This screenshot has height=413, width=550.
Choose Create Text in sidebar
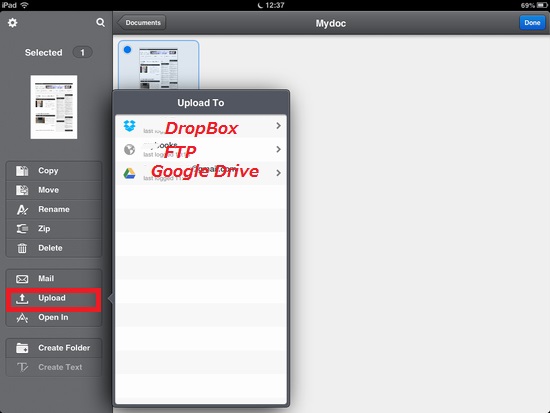pos(54,367)
